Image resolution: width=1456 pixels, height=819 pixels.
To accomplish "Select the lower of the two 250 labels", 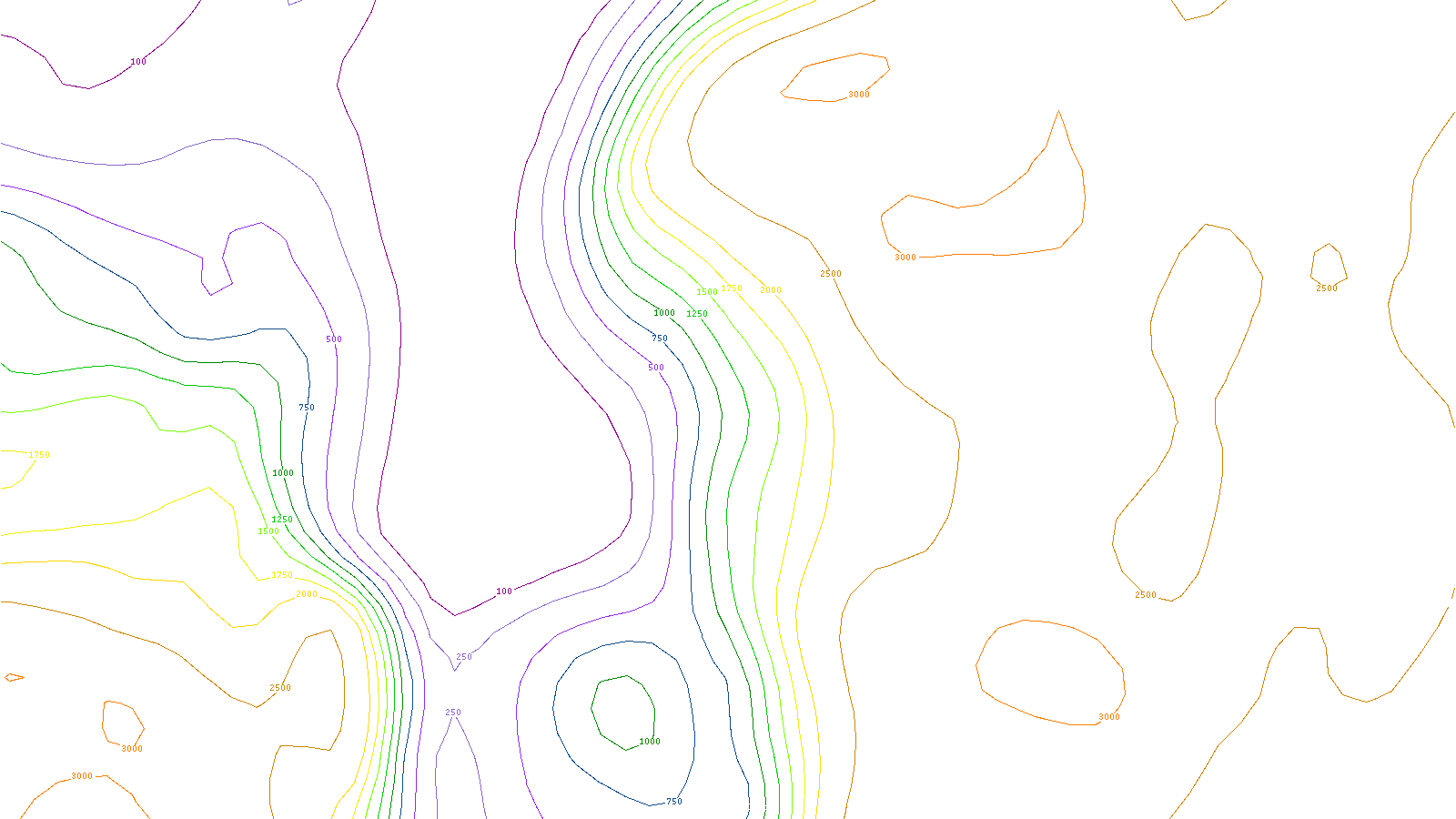I will click(453, 713).
